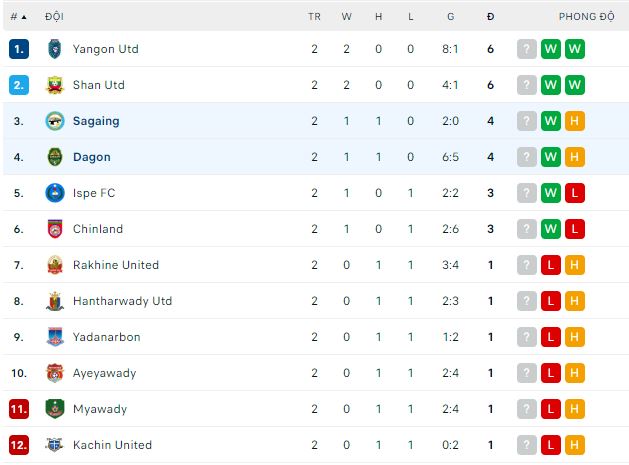Click Yangon Utd's latest green W badge
The width and height of the screenshot is (629, 465).
(x=574, y=49)
